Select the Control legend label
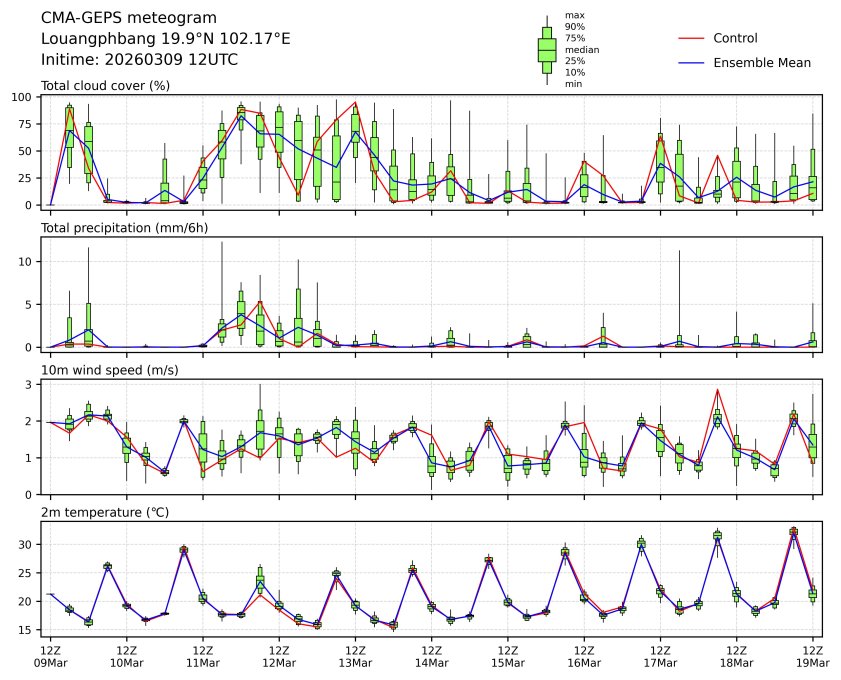The width and height of the screenshot is (841, 680). point(735,38)
